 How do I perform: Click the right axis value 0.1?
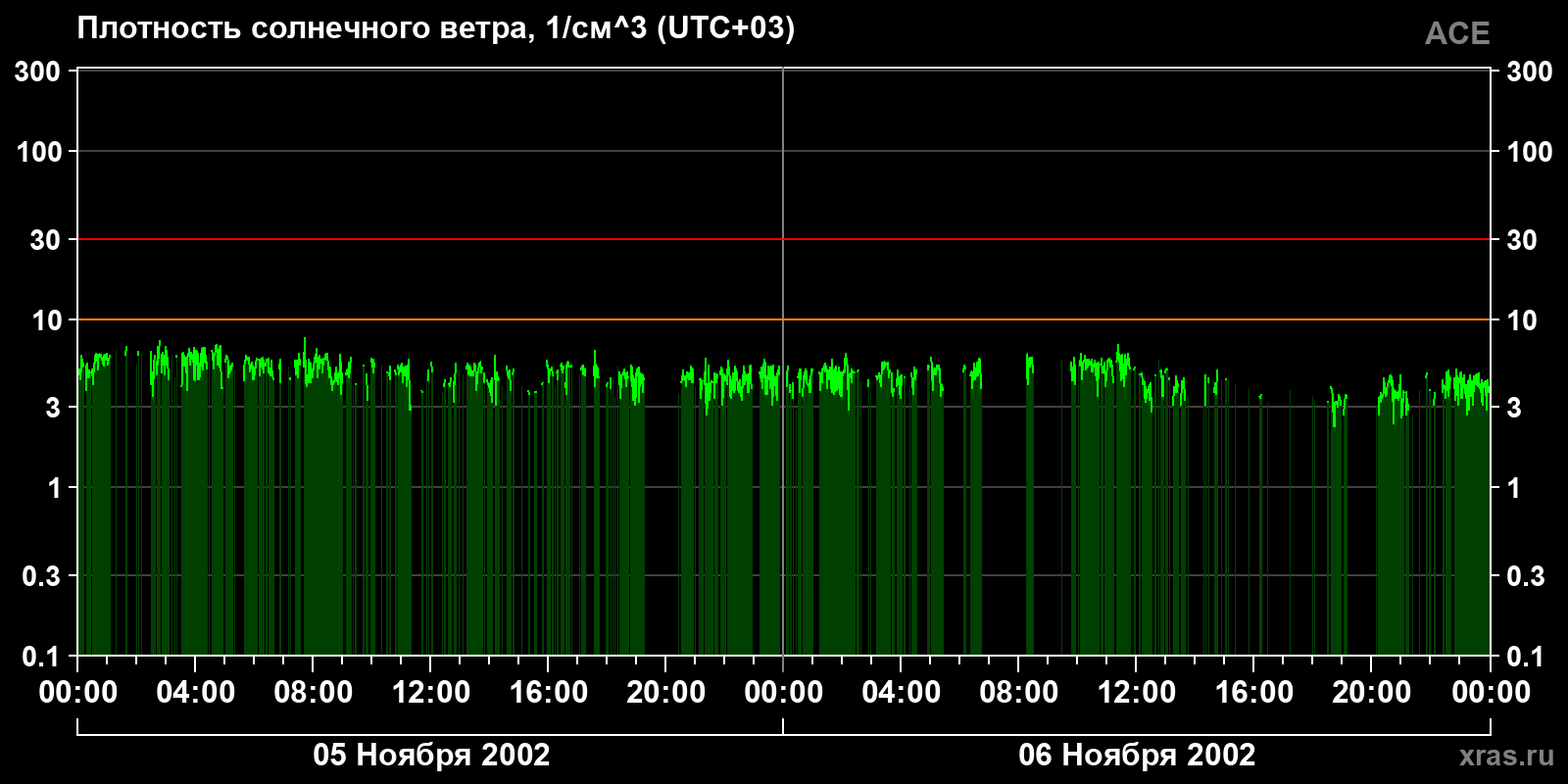click(x=1526, y=656)
